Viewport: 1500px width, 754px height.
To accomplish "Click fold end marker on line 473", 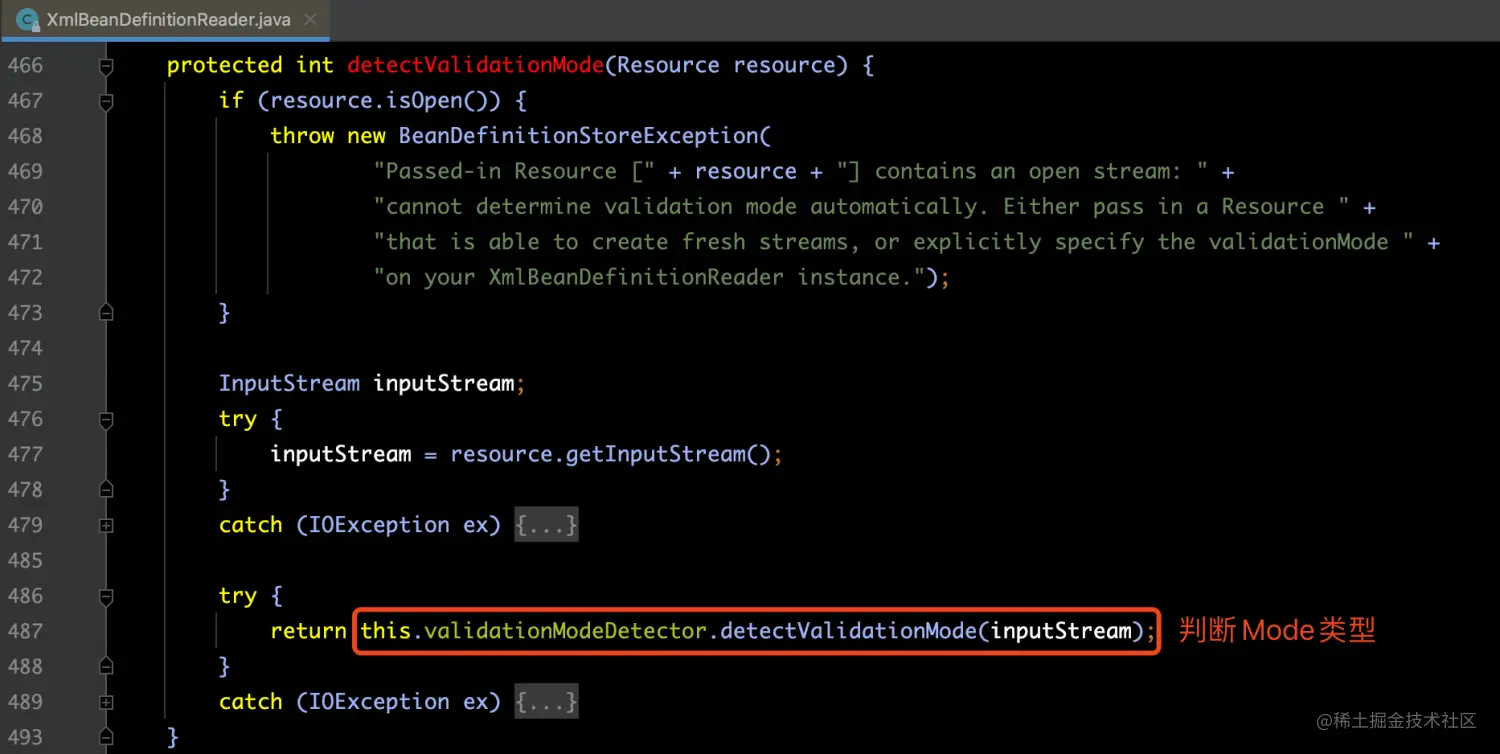I will tap(106, 313).
